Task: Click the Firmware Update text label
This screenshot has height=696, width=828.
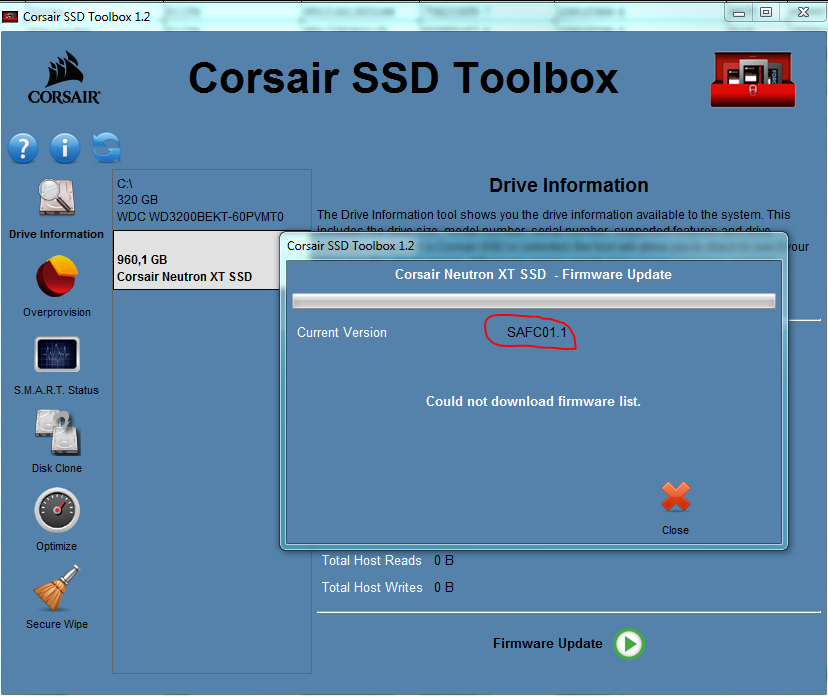Action: click(x=548, y=643)
